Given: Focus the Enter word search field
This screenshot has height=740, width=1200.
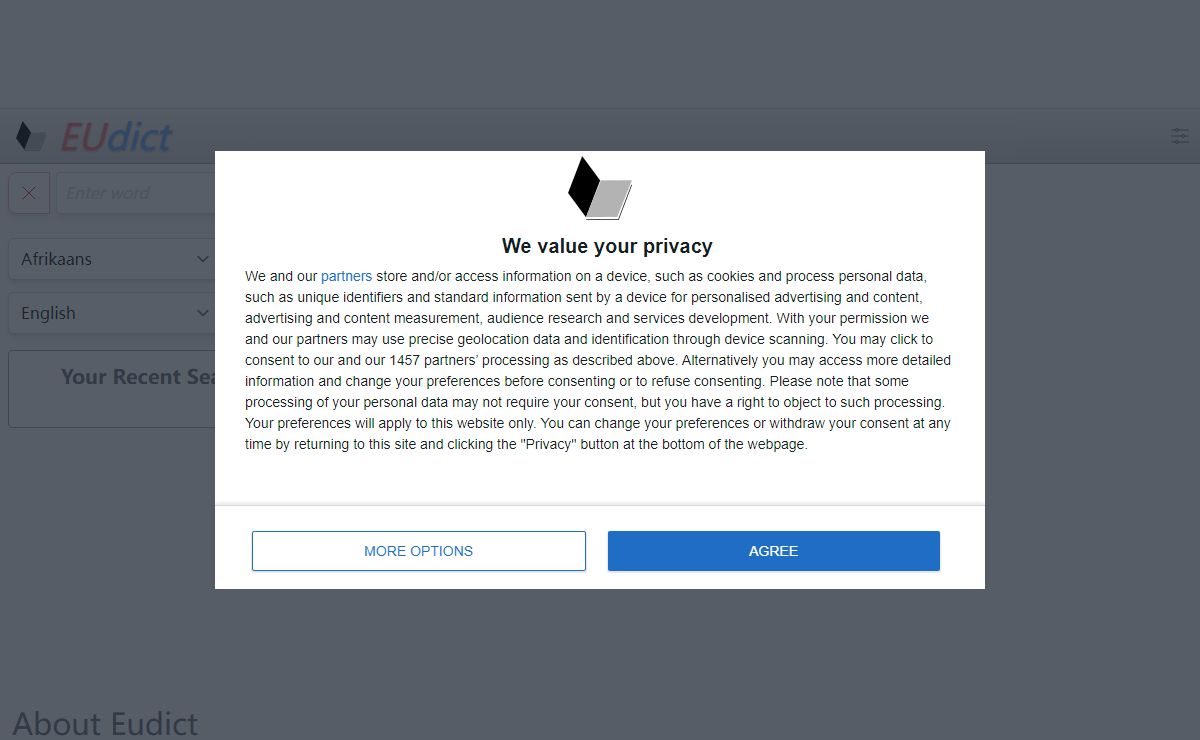Looking at the screenshot, I should pos(135,193).
